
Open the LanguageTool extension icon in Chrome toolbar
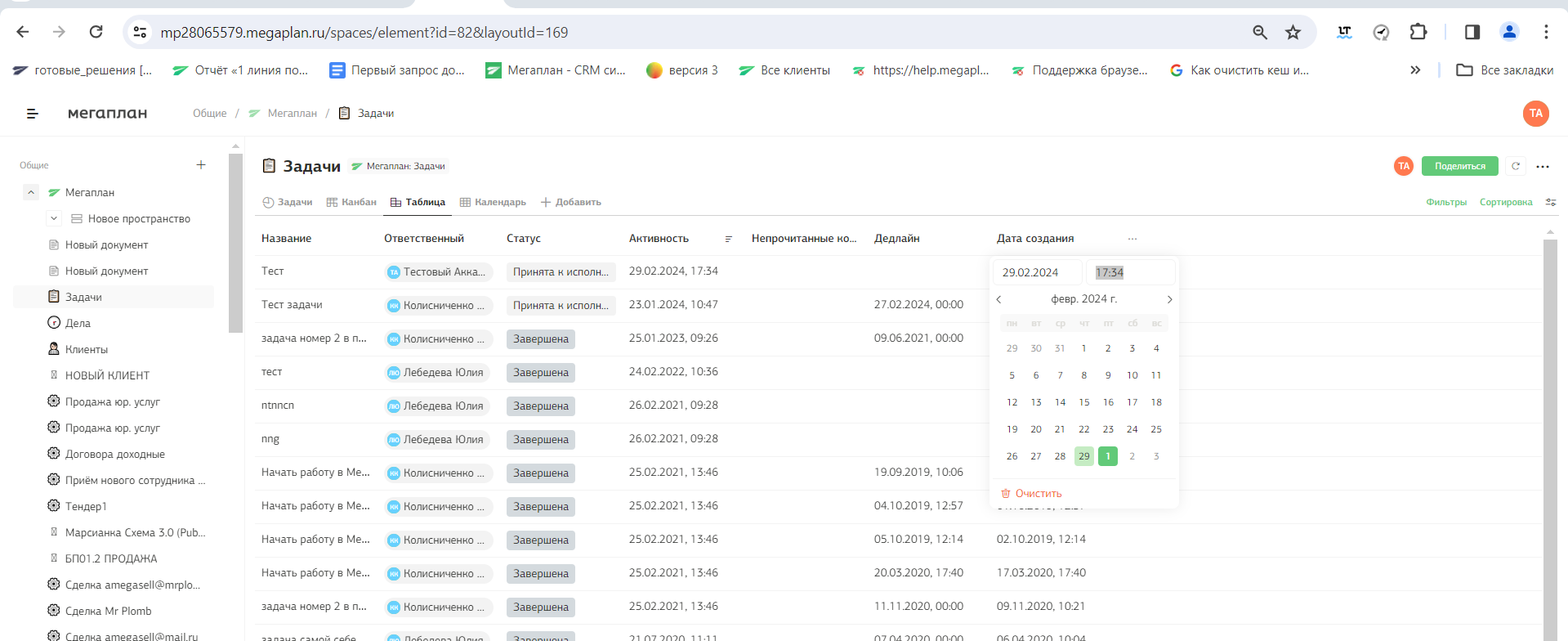[1344, 32]
